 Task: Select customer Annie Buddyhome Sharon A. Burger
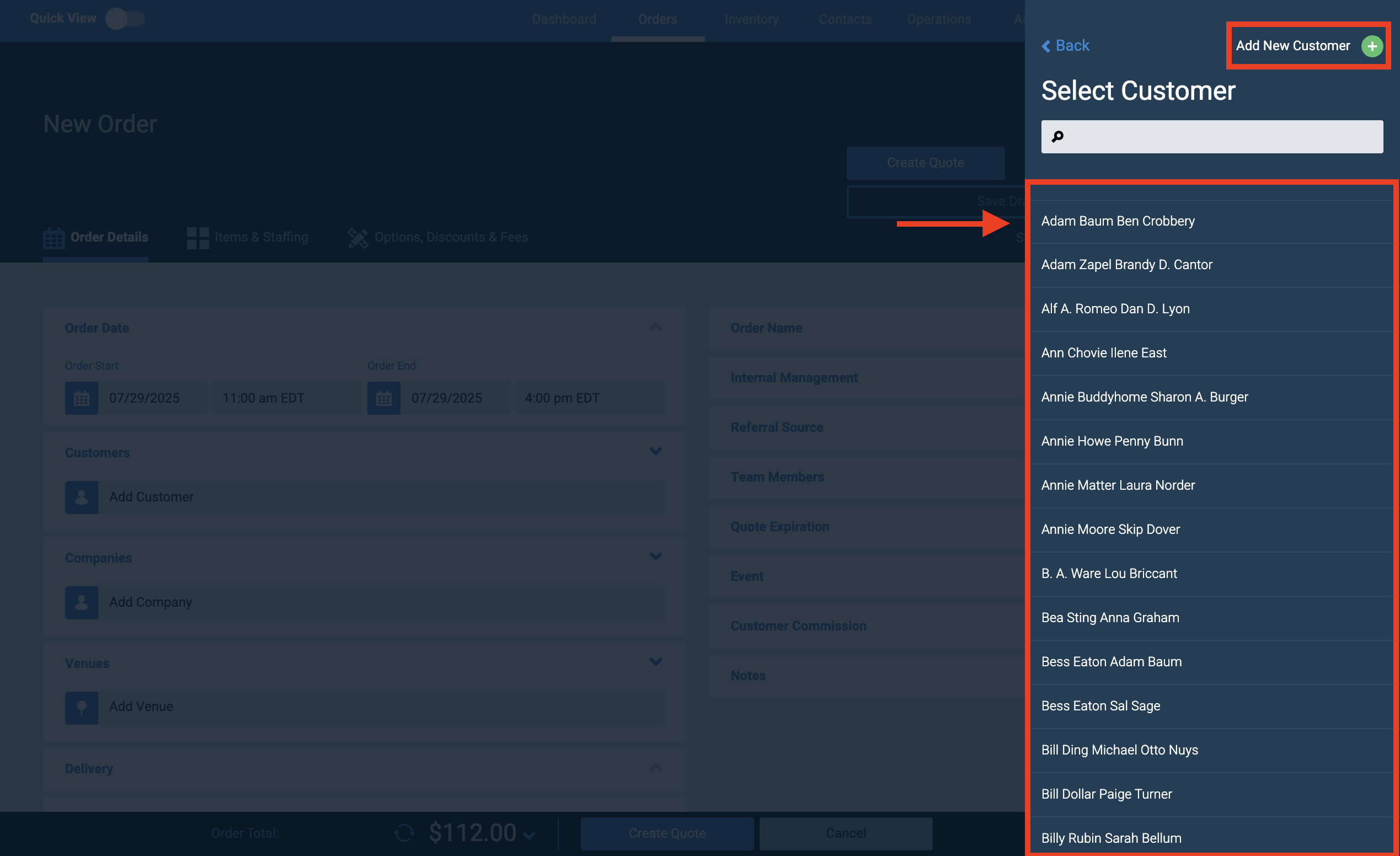pyautogui.click(x=1212, y=397)
